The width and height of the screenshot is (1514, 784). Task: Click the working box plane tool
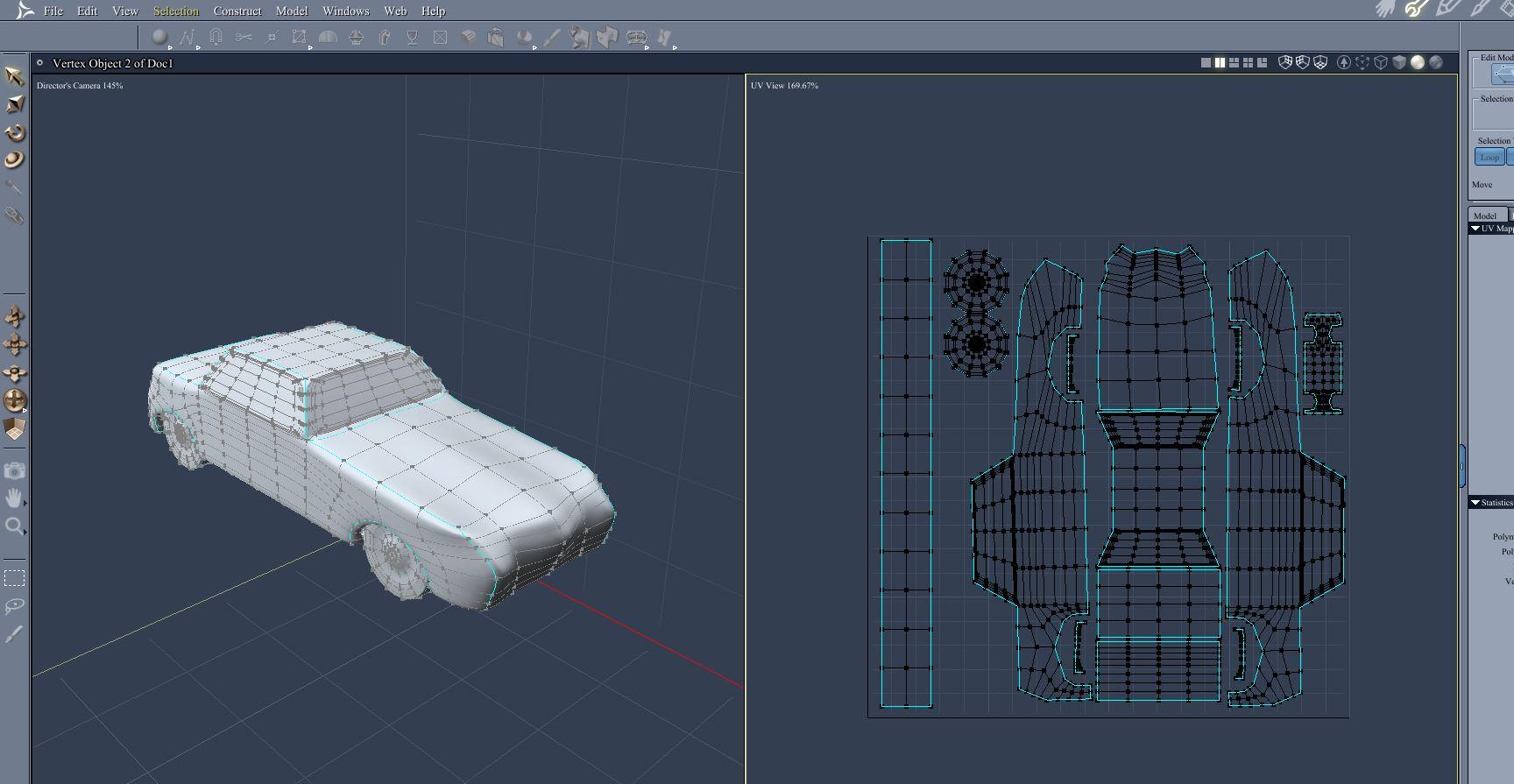[15, 428]
